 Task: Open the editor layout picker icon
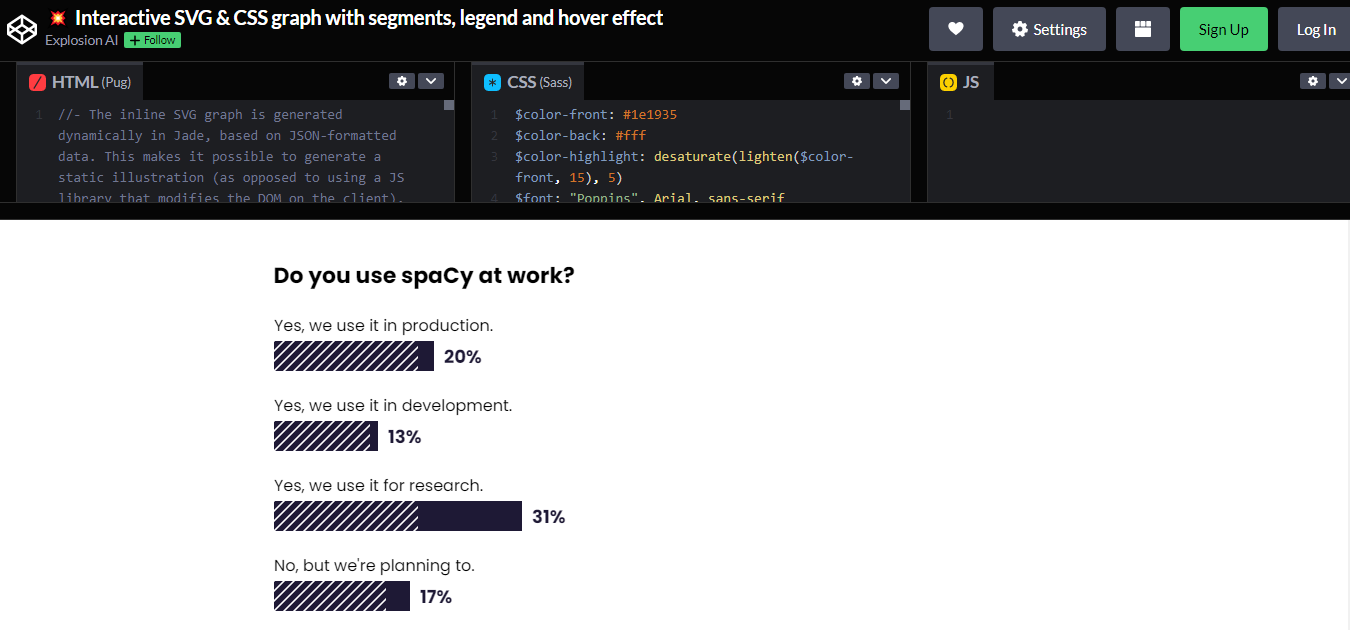(1142, 28)
